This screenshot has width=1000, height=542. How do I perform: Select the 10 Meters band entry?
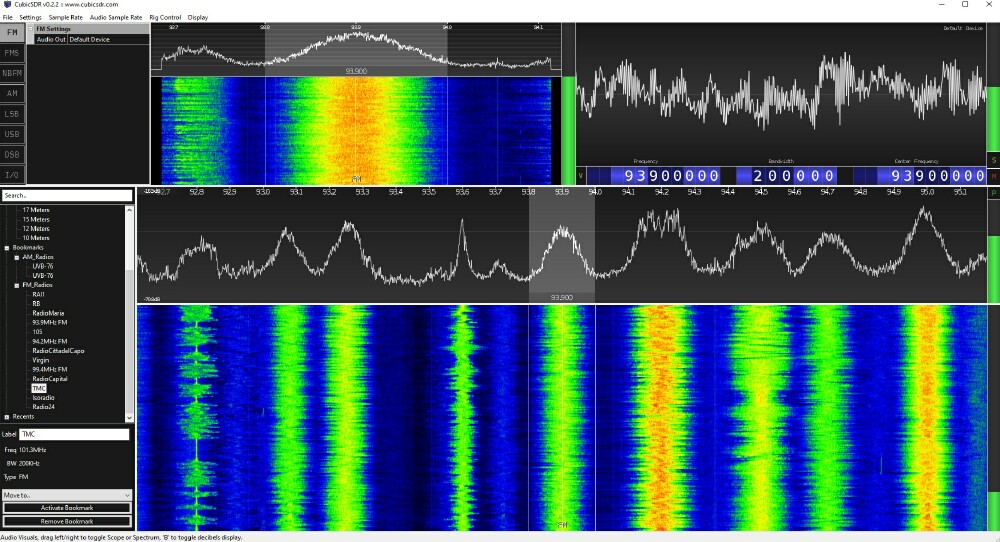tap(36, 238)
